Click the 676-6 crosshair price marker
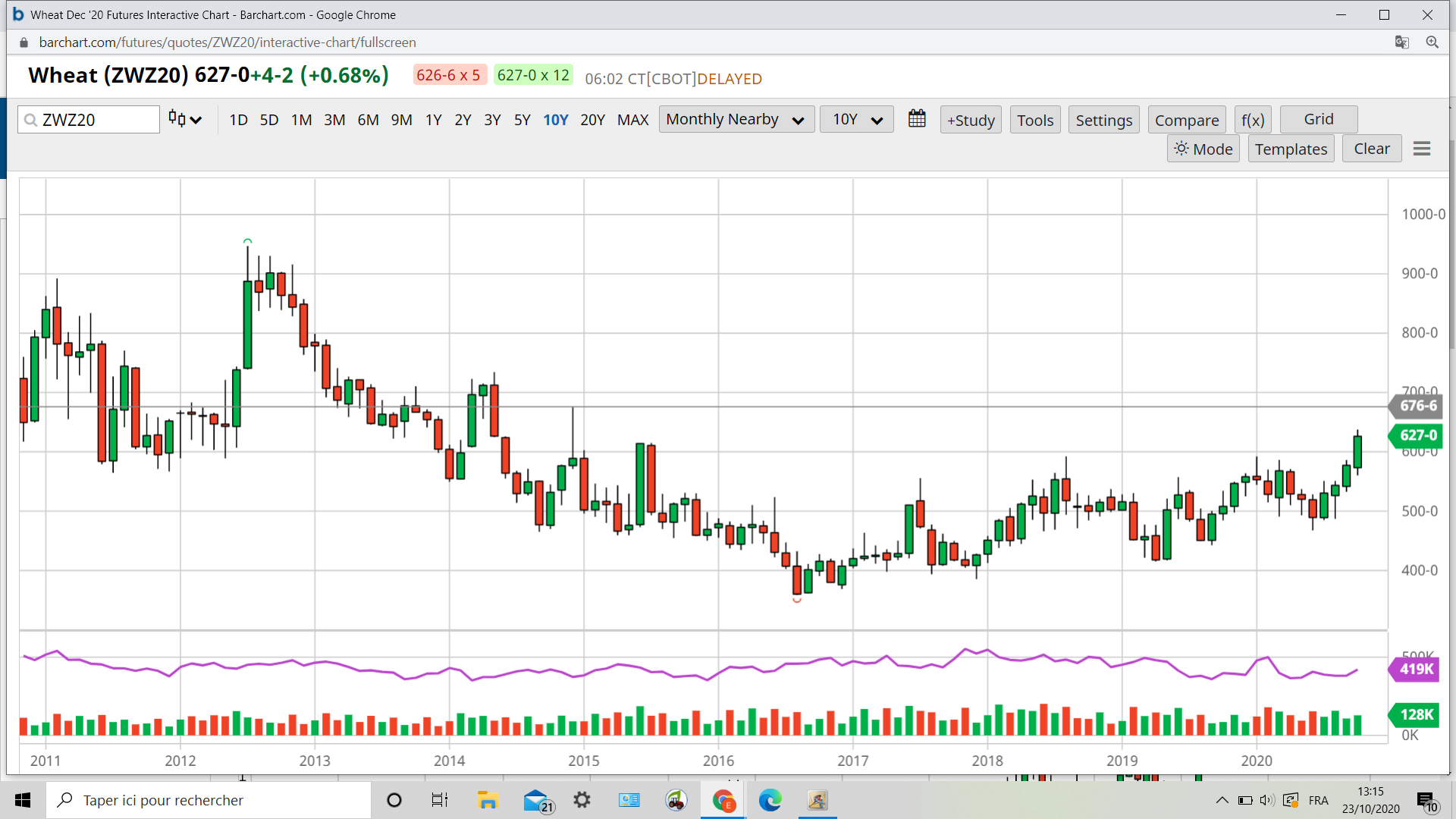This screenshot has width=1456, height=819. pyautogui.click(x=1417, y=406)
